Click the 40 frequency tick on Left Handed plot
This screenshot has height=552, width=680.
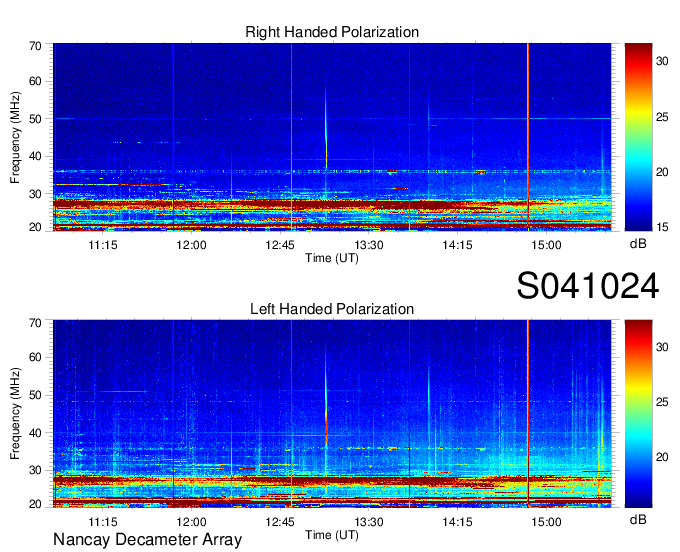(35, 433)
